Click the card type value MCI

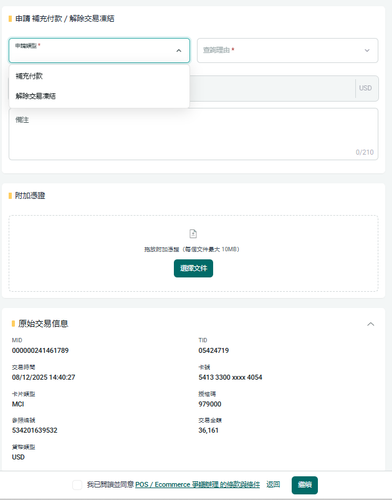pyautogui.click(x=18, y=404)
